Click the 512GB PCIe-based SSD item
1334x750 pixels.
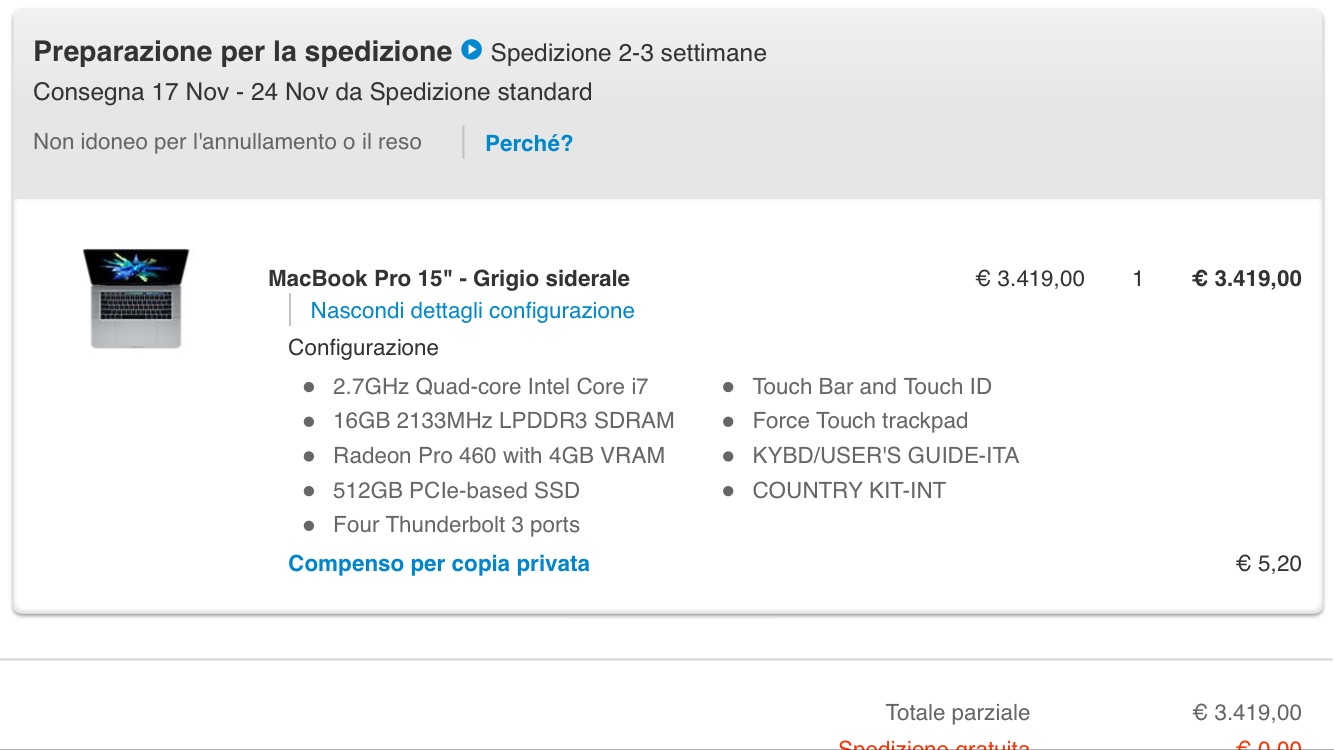click(456, 491)
